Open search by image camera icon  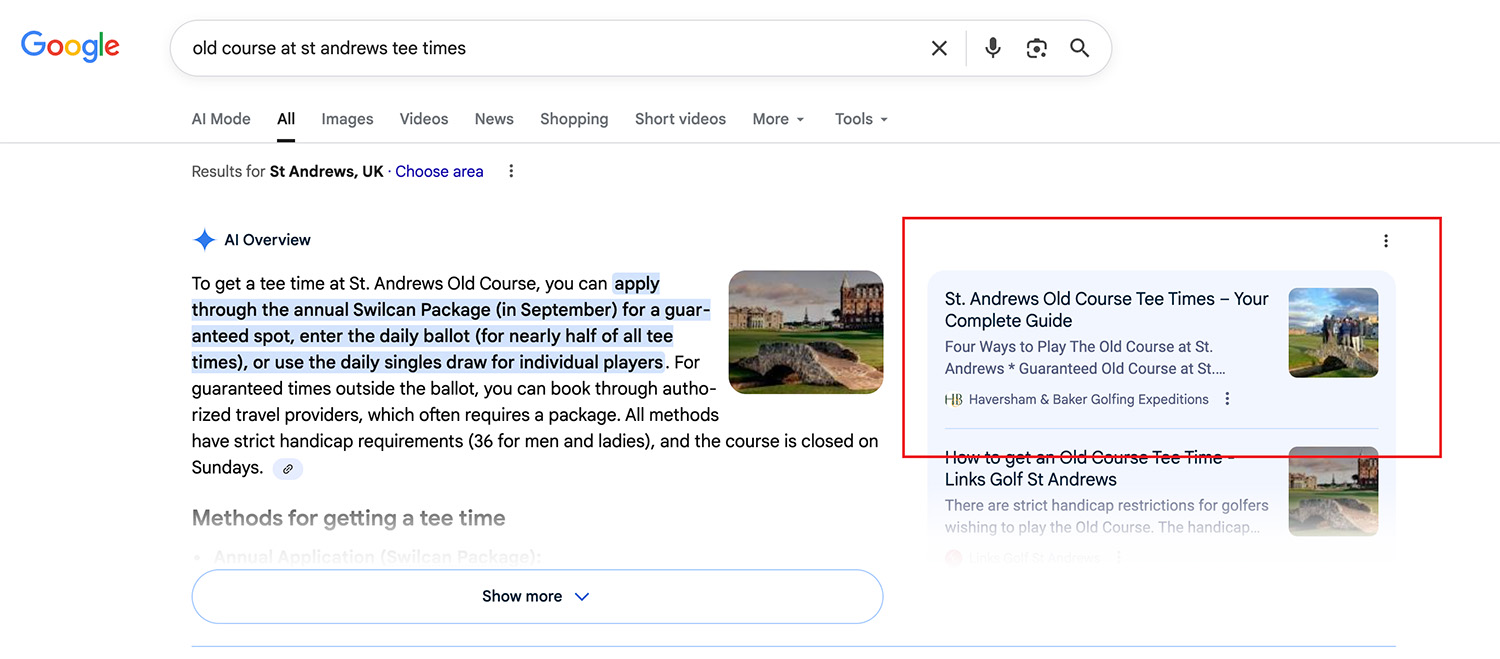click(1036, 48)
